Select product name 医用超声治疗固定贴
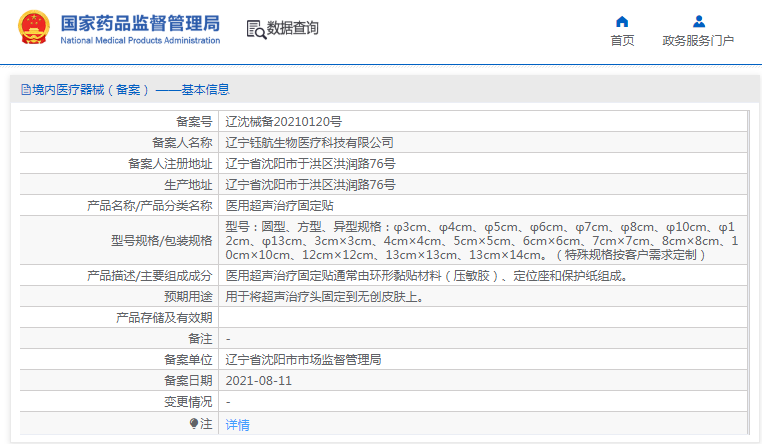 pos(279,205)
